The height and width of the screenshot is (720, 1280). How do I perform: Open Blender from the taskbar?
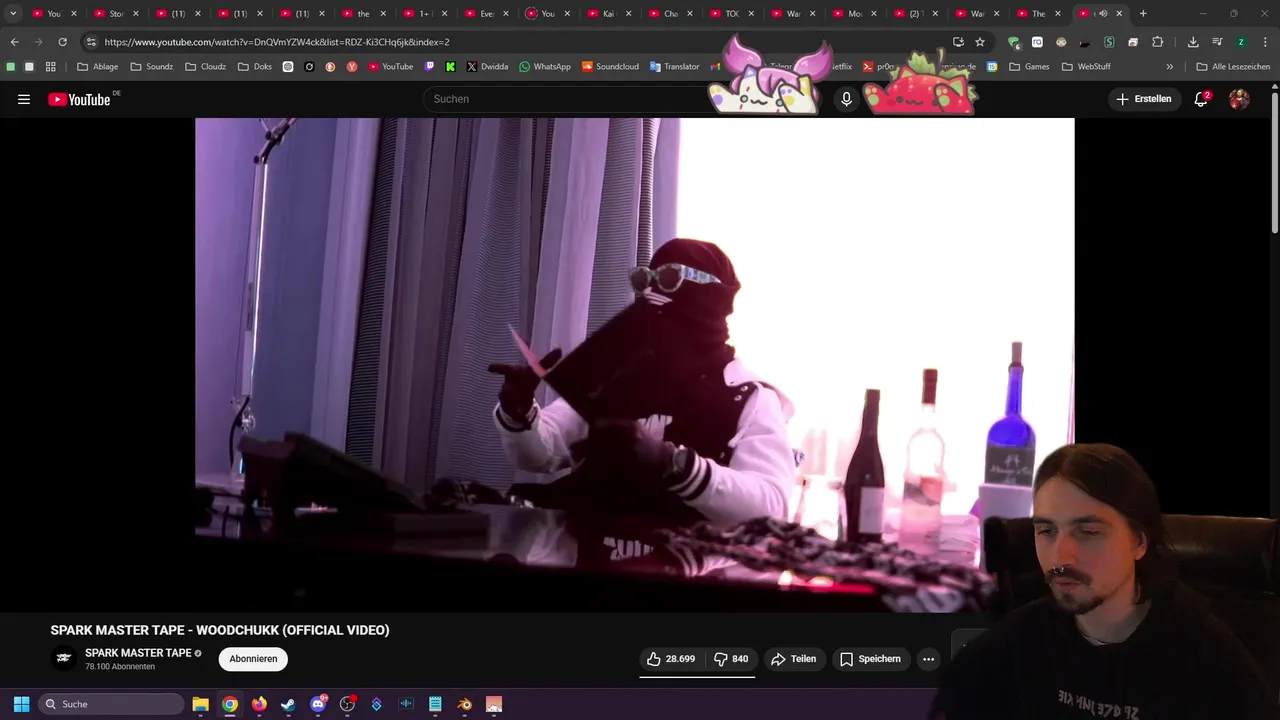point(465,704)
